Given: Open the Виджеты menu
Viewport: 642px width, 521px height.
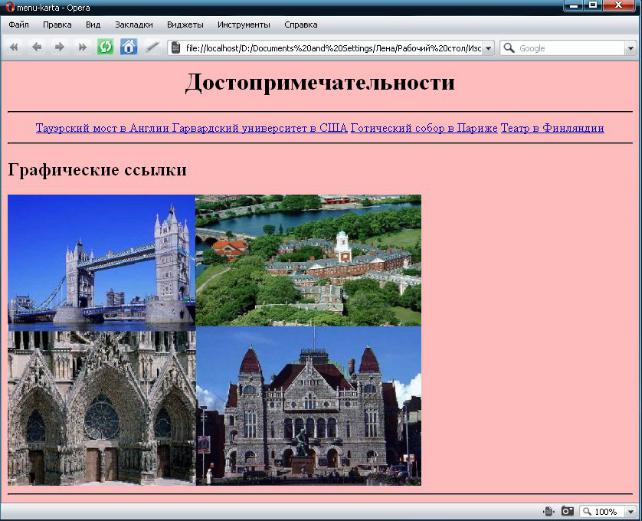Looking at the screenshot, I should coord(185,25).
